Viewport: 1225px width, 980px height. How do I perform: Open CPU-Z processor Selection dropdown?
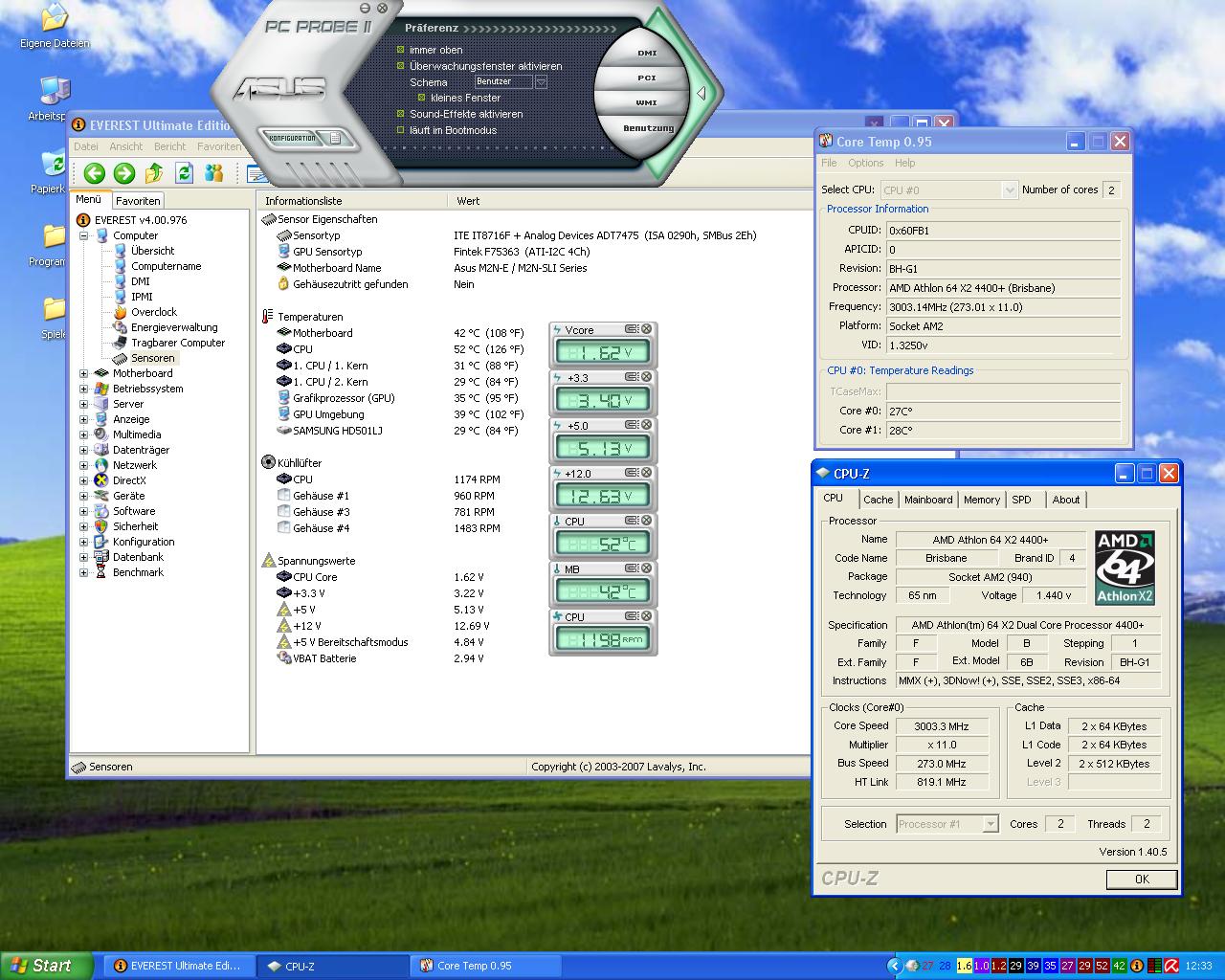991,824
